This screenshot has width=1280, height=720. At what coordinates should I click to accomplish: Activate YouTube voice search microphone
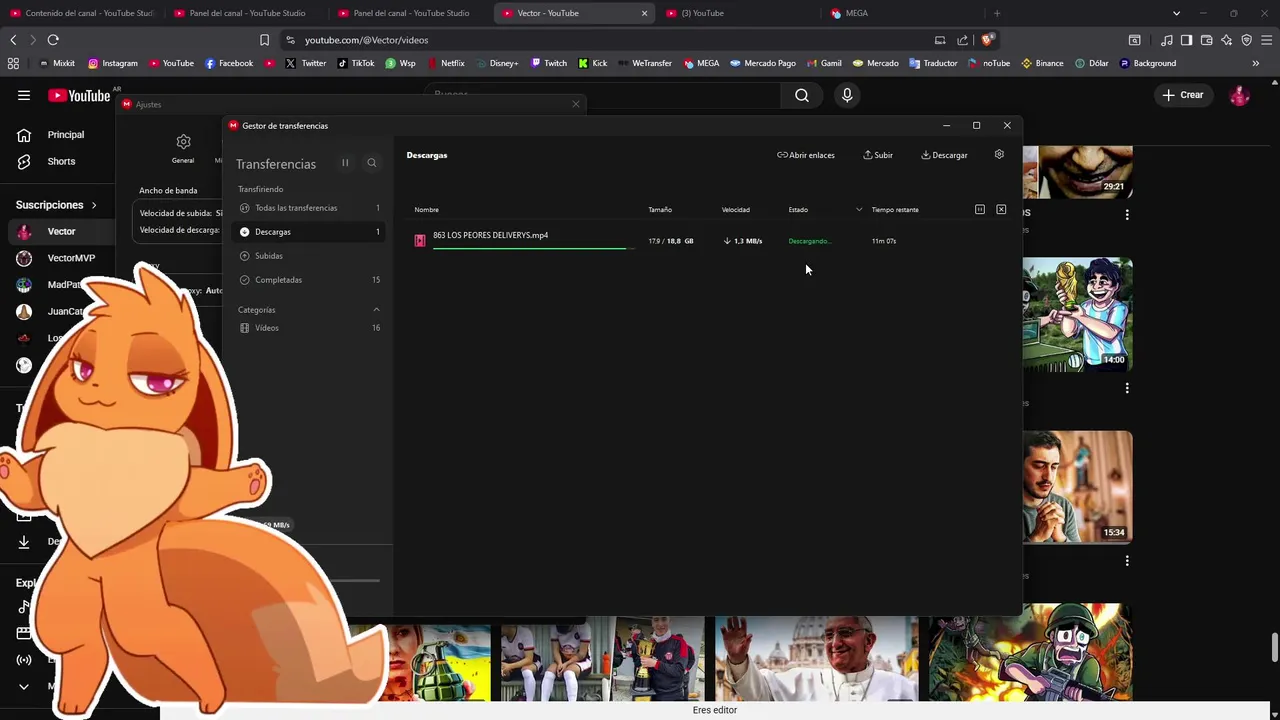click(x=847, y=95)
